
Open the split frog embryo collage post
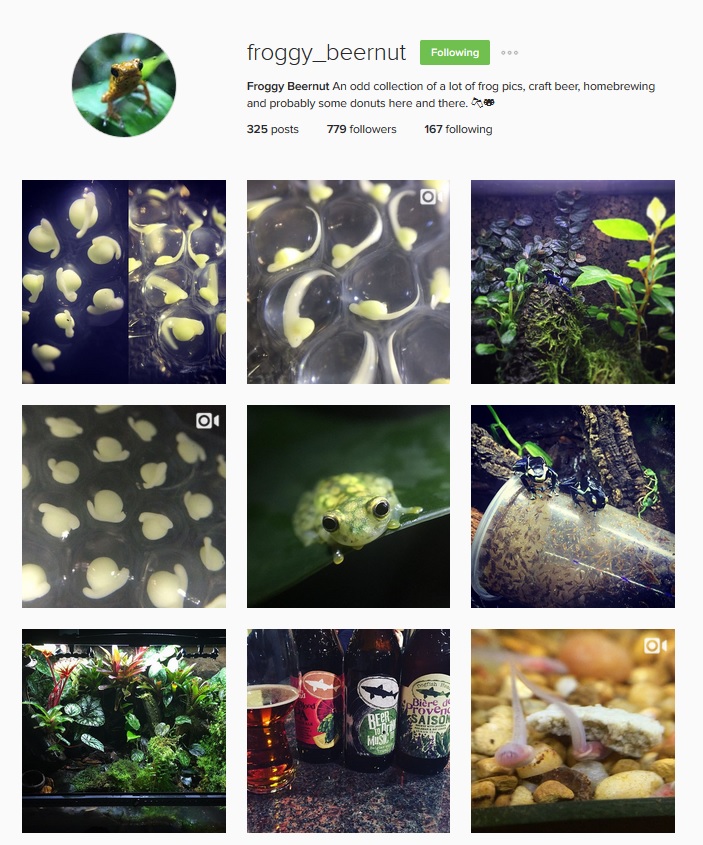[x=124, y=282]
